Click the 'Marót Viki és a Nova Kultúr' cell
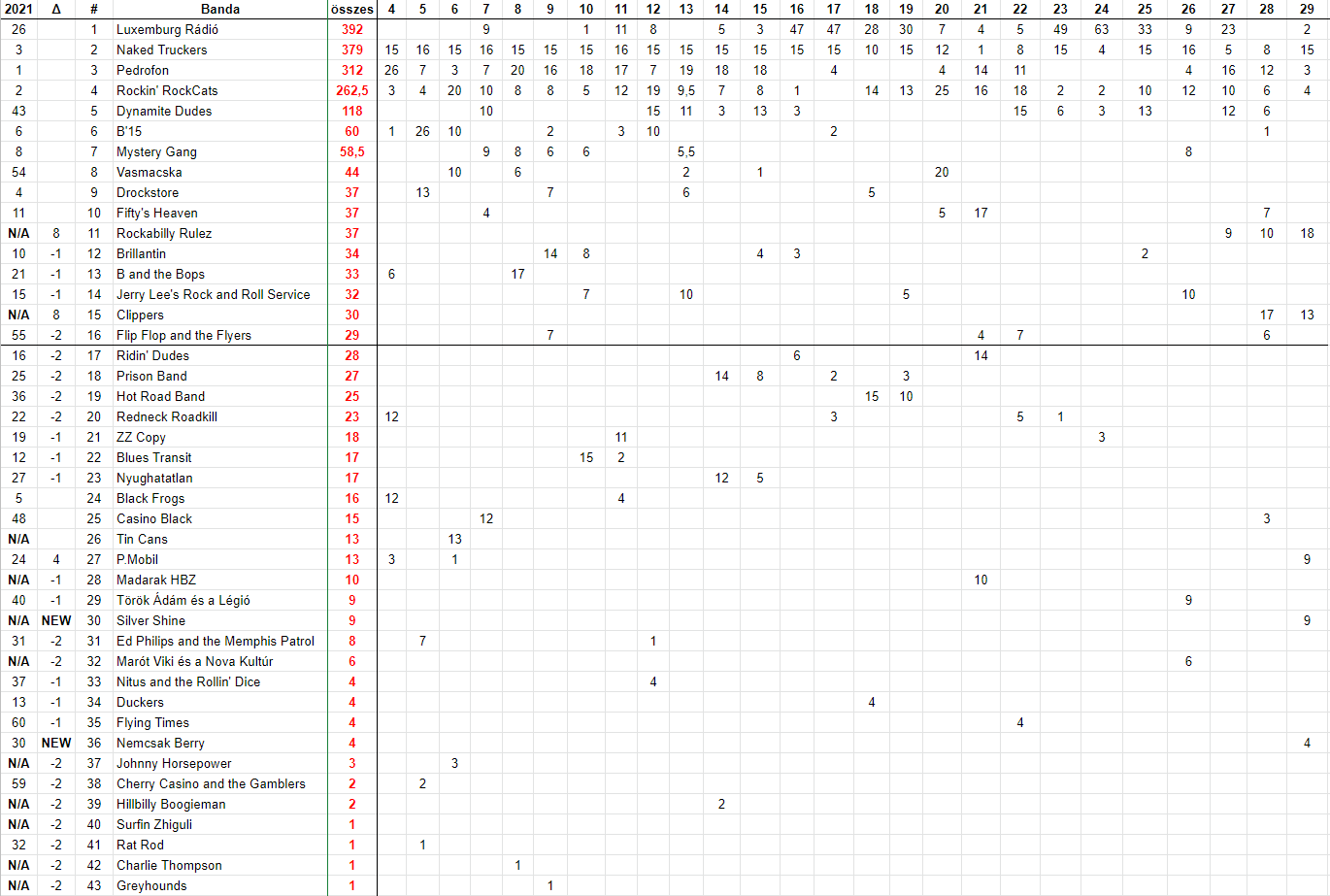1330x896 pixels. click(195, 661)
